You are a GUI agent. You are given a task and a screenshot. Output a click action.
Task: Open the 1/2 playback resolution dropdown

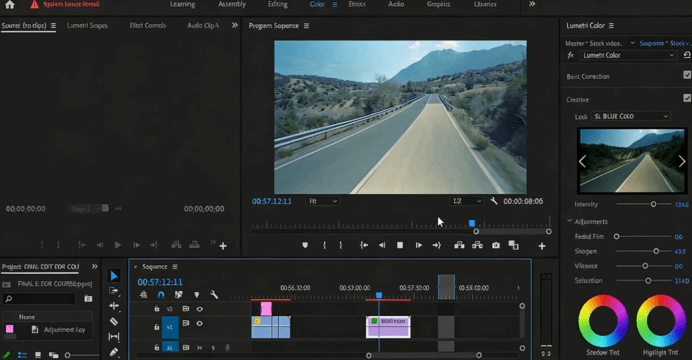pos(466,201)
